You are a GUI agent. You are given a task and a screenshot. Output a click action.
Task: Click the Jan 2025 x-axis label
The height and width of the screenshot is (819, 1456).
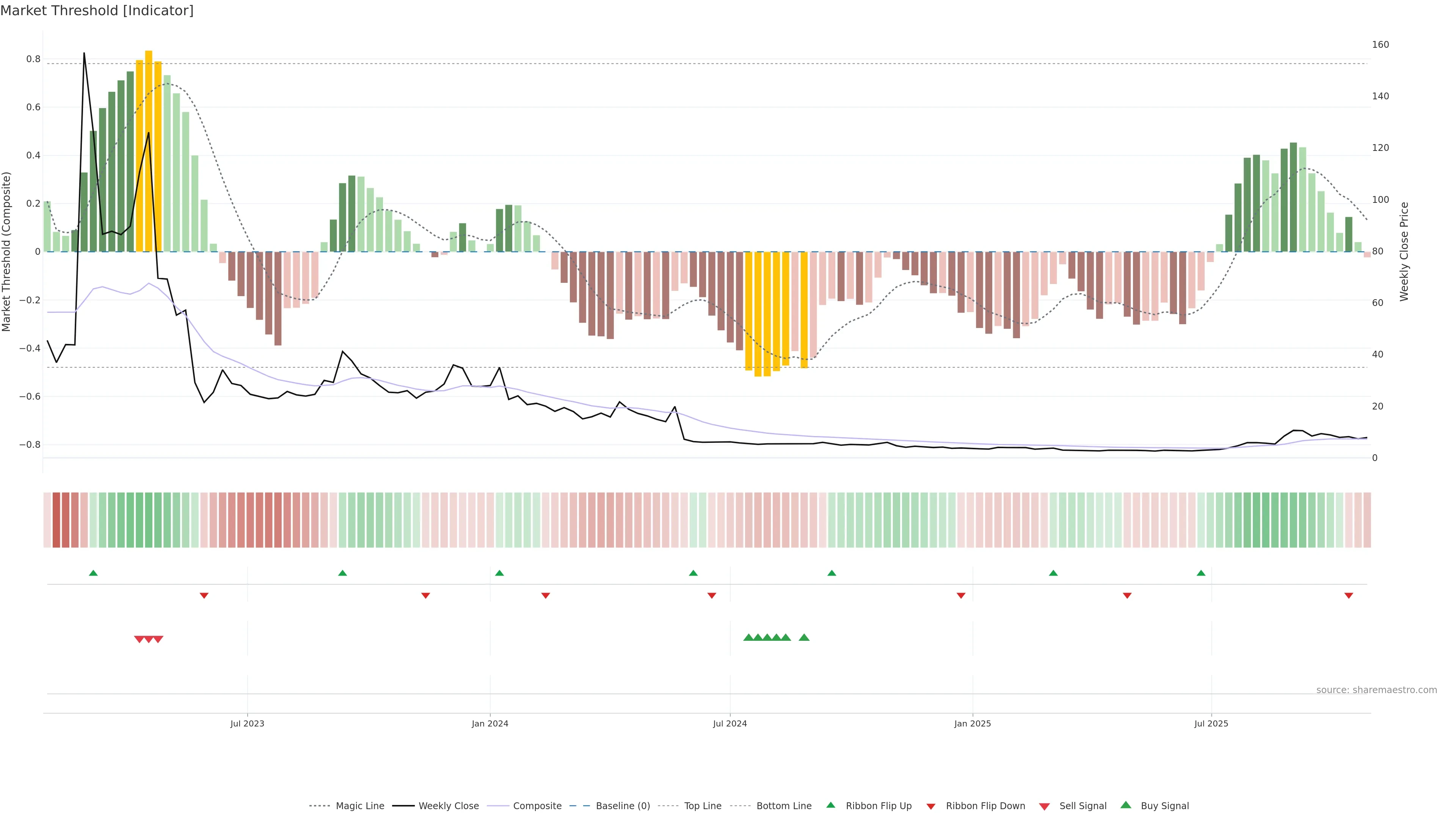(x=972, y=723)
